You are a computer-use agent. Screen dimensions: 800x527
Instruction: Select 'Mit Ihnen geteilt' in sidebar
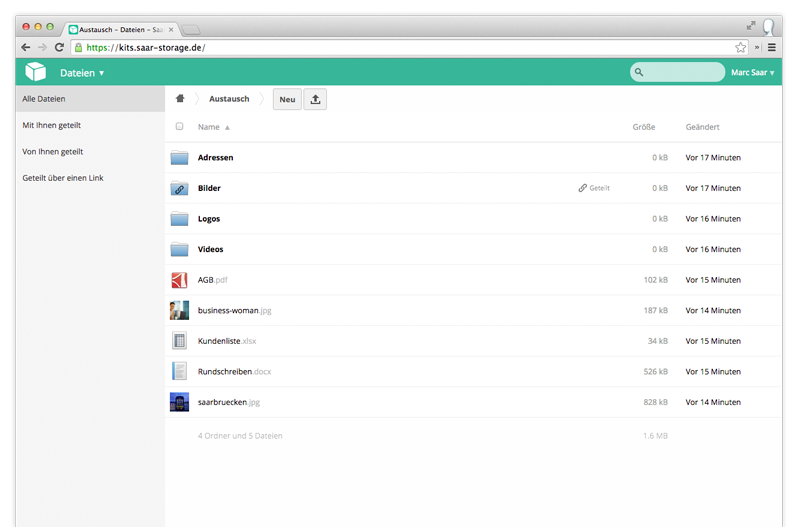click(52, 125)
